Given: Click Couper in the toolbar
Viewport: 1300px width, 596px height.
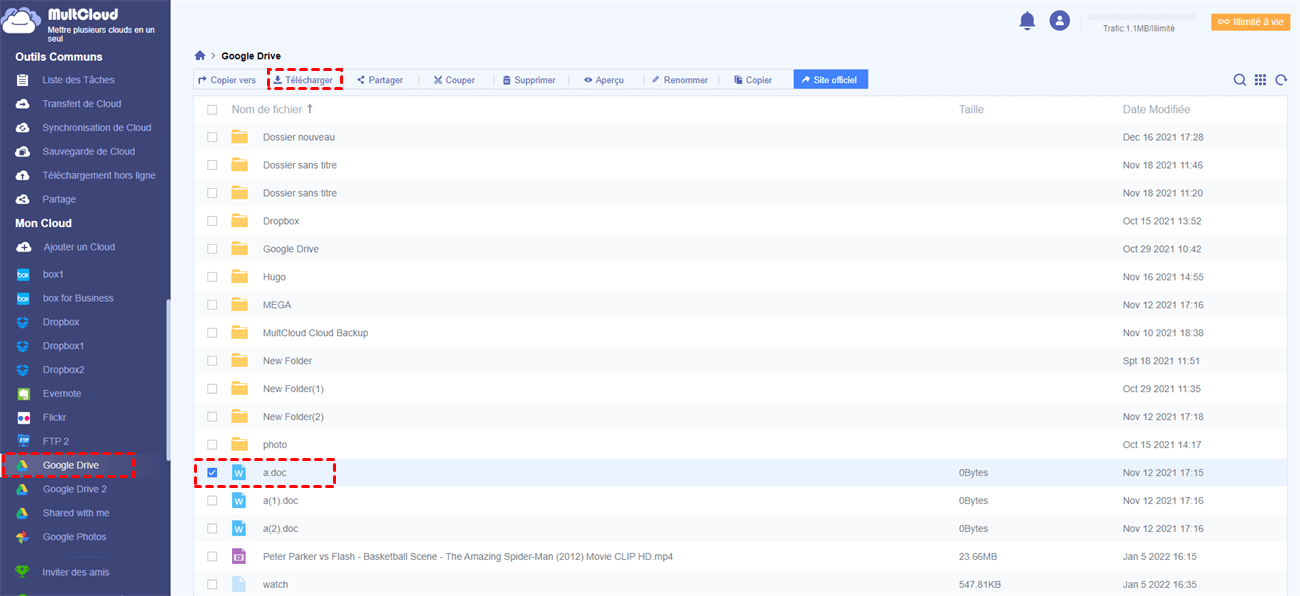Looking at the screenshot, I should tap(454, 80).
